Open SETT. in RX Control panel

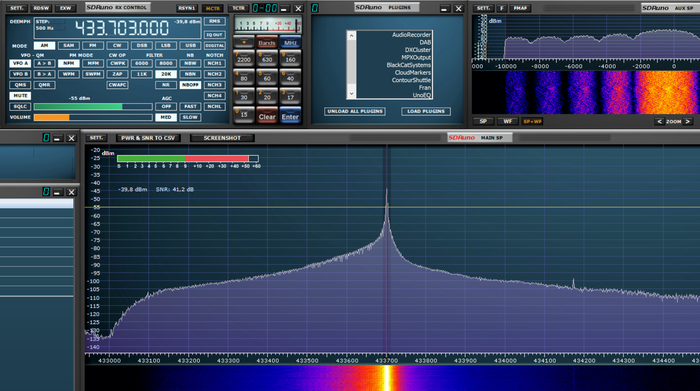(17, 8)
